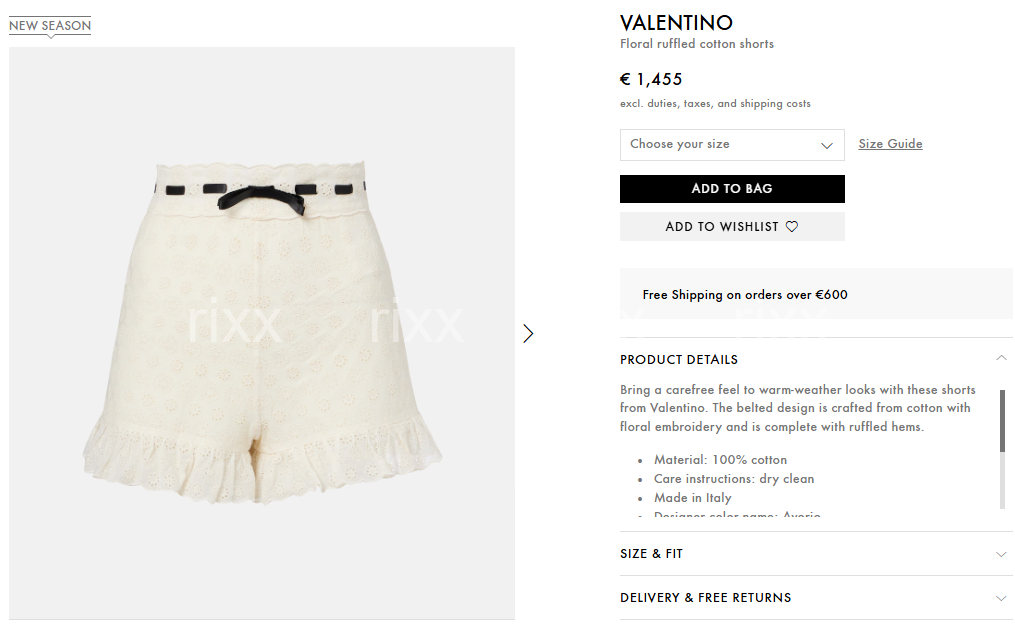Screen dimensions: 1015x628
Task: Click the shorts product image
Action: 262,333
